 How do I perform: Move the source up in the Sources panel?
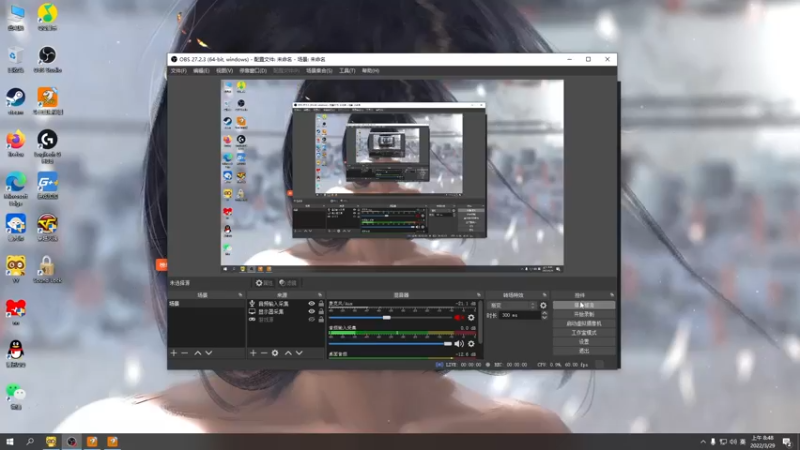[x=288, y=353]
